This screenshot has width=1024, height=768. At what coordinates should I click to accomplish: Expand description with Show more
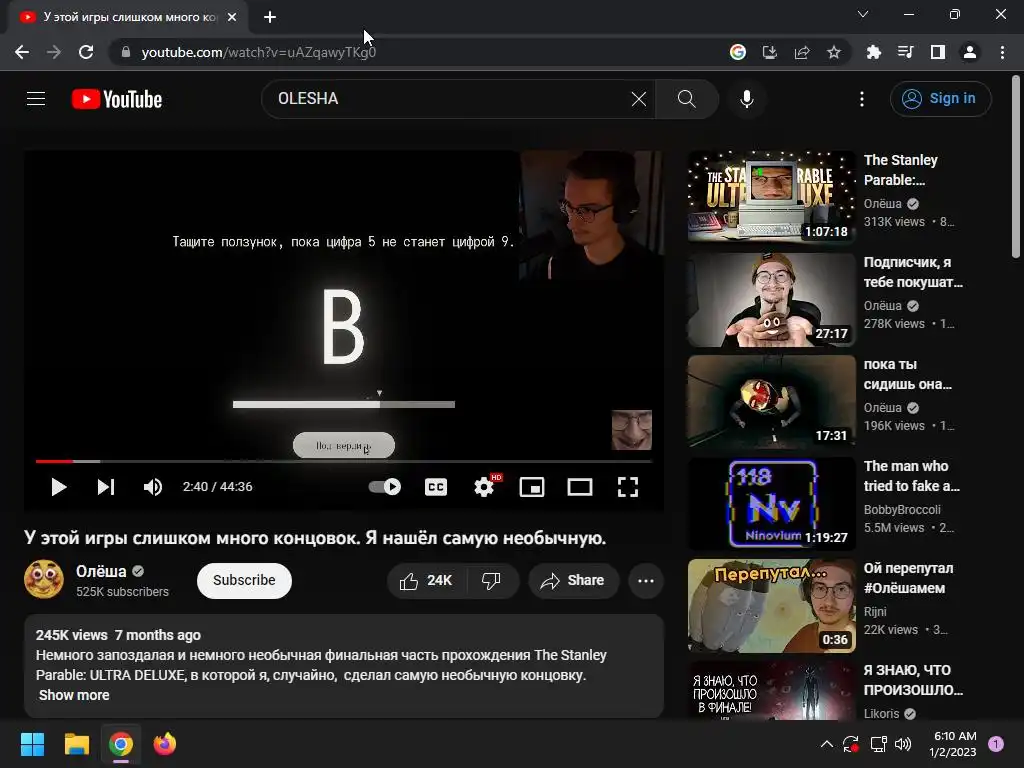[74, 695]
